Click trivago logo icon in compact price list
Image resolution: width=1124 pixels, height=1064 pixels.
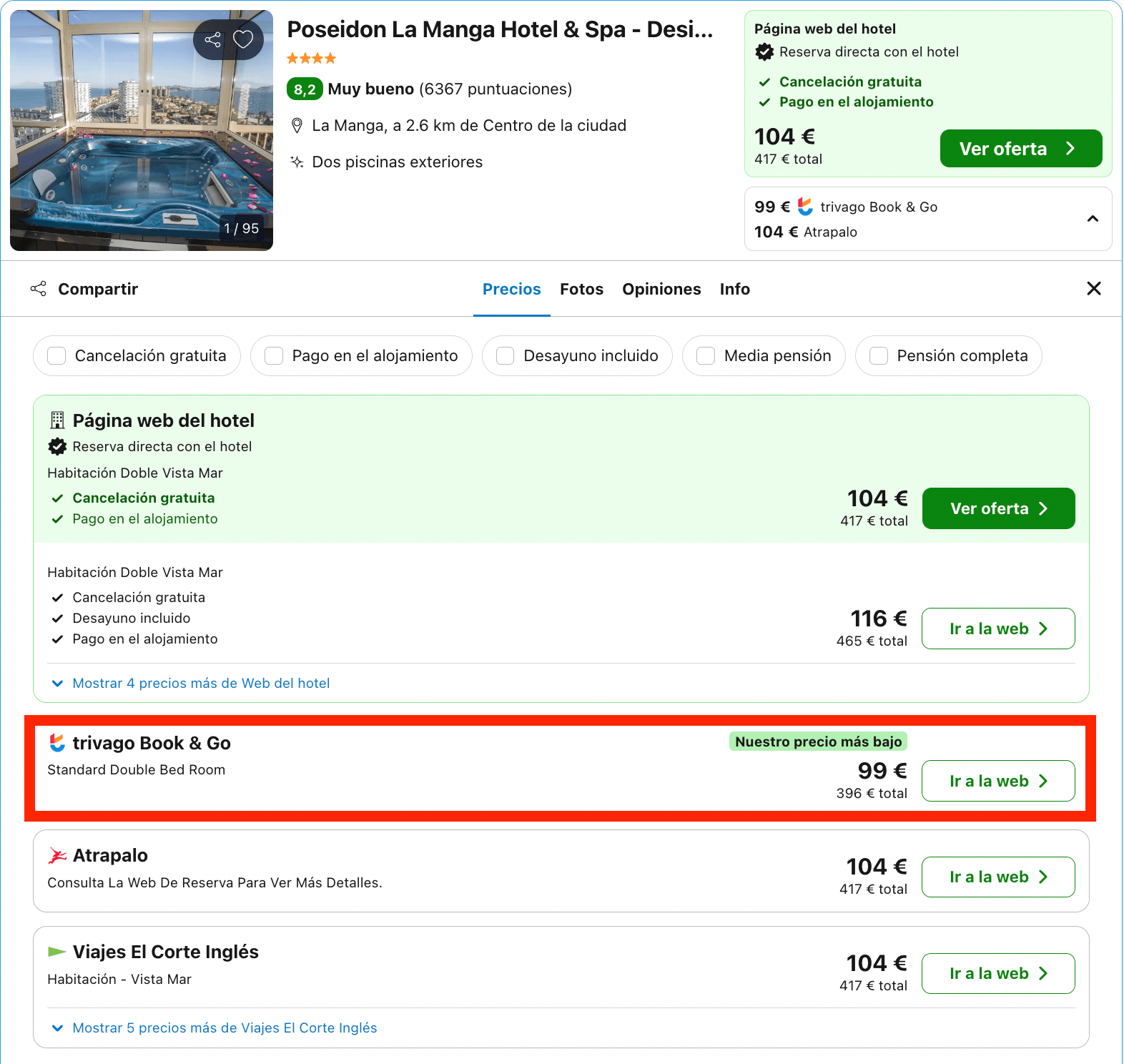pyautogui.click(x=805, y=207)
